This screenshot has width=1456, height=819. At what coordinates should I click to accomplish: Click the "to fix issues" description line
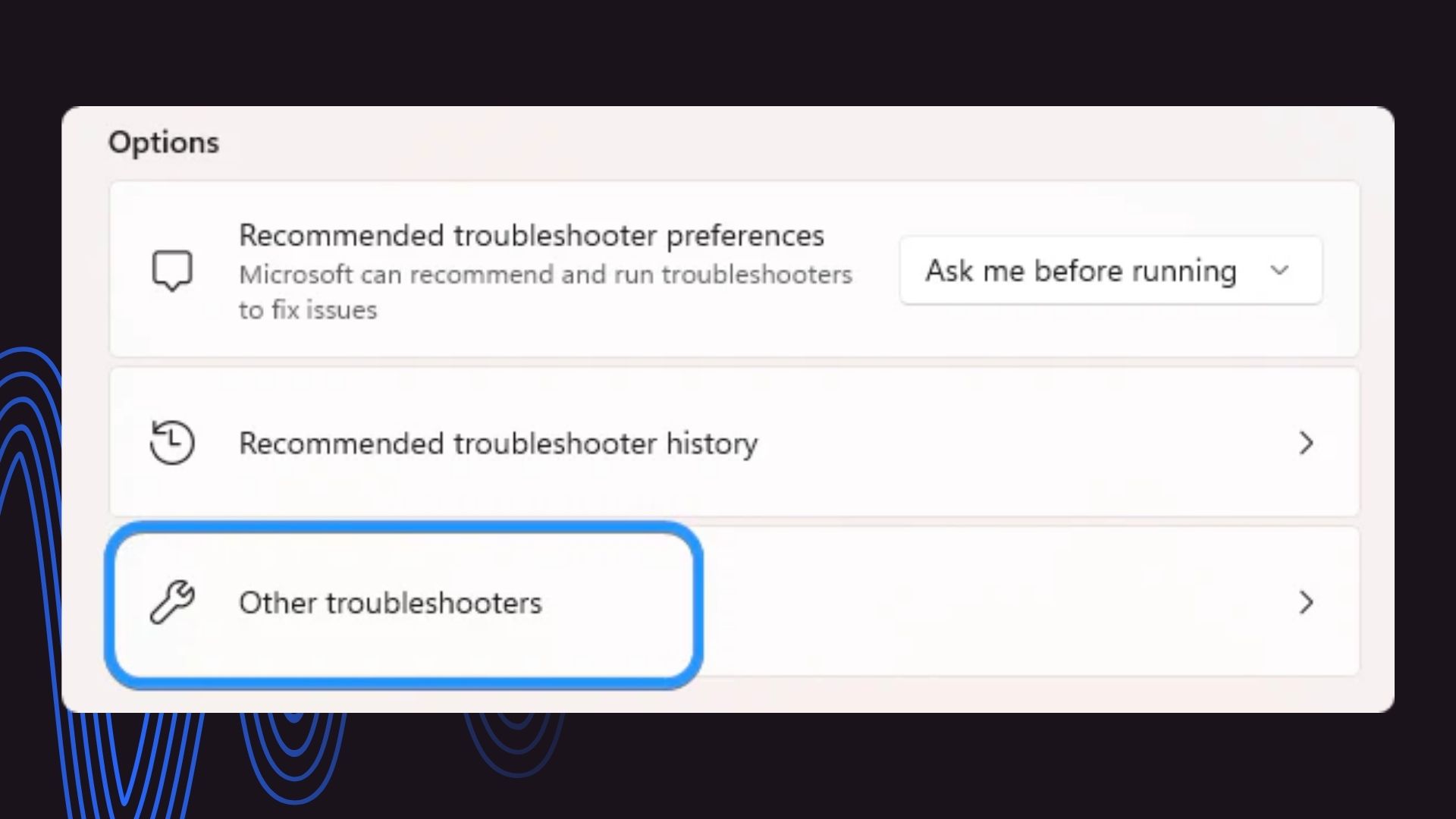pos(308,310)
